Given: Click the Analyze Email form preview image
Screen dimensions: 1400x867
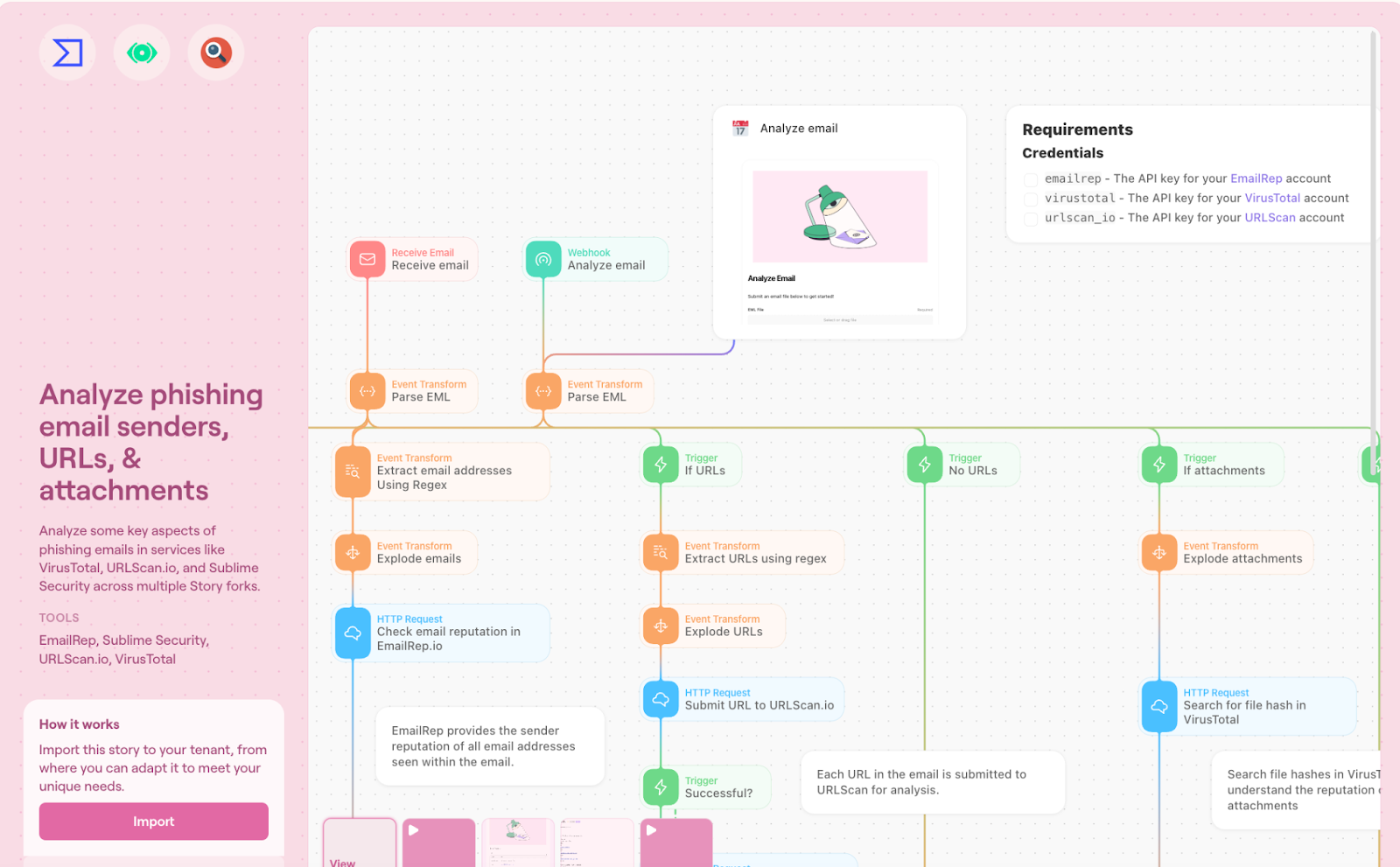Looking at the screenshot, I should pos(839,217).
